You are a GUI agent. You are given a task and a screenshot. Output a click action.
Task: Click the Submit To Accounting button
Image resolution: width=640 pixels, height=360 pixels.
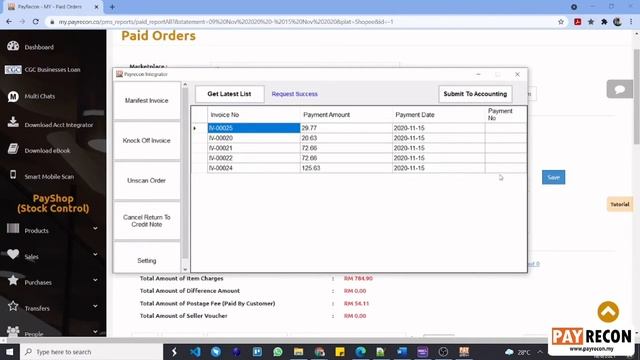pos(475,94)
